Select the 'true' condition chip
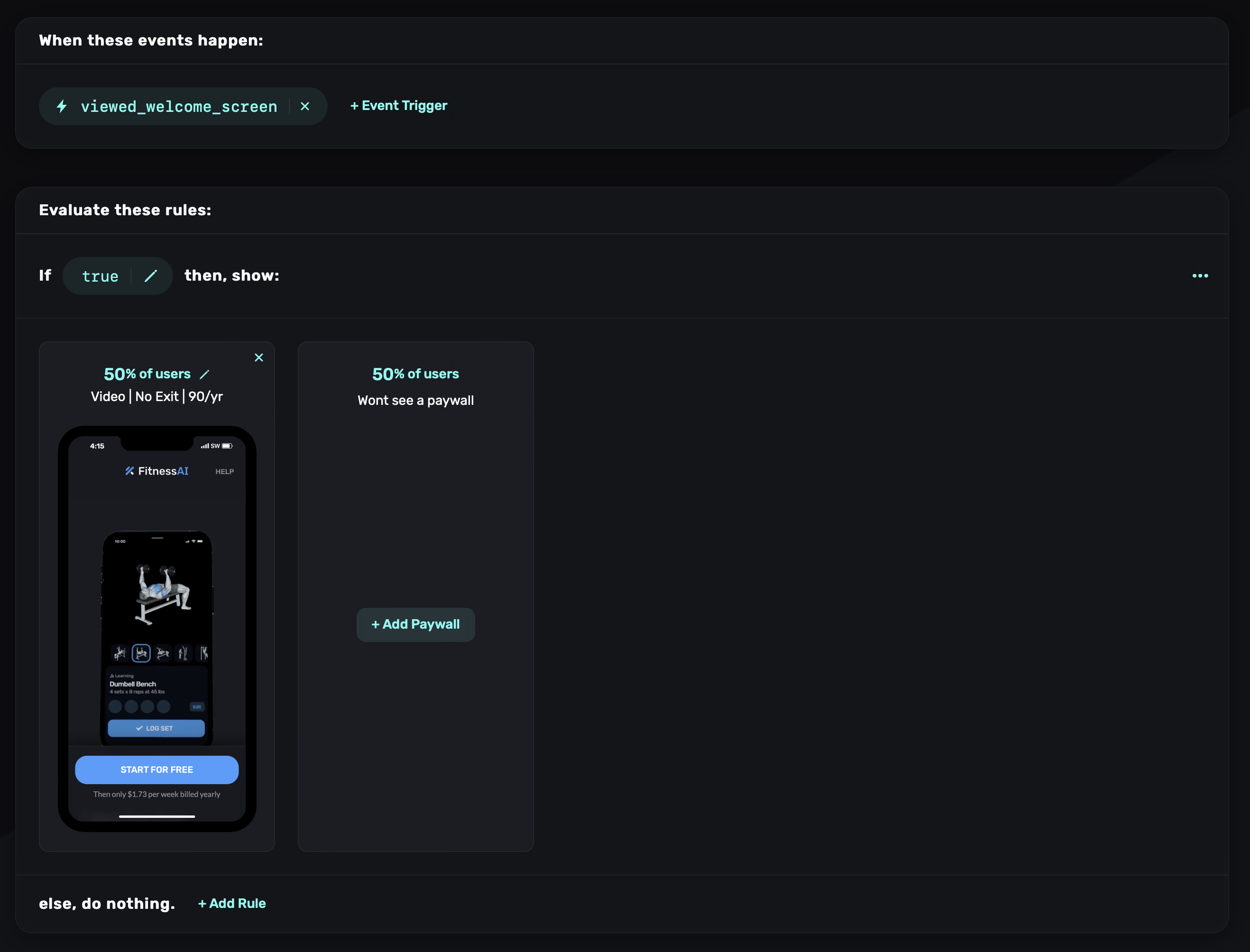 (101, 276)
